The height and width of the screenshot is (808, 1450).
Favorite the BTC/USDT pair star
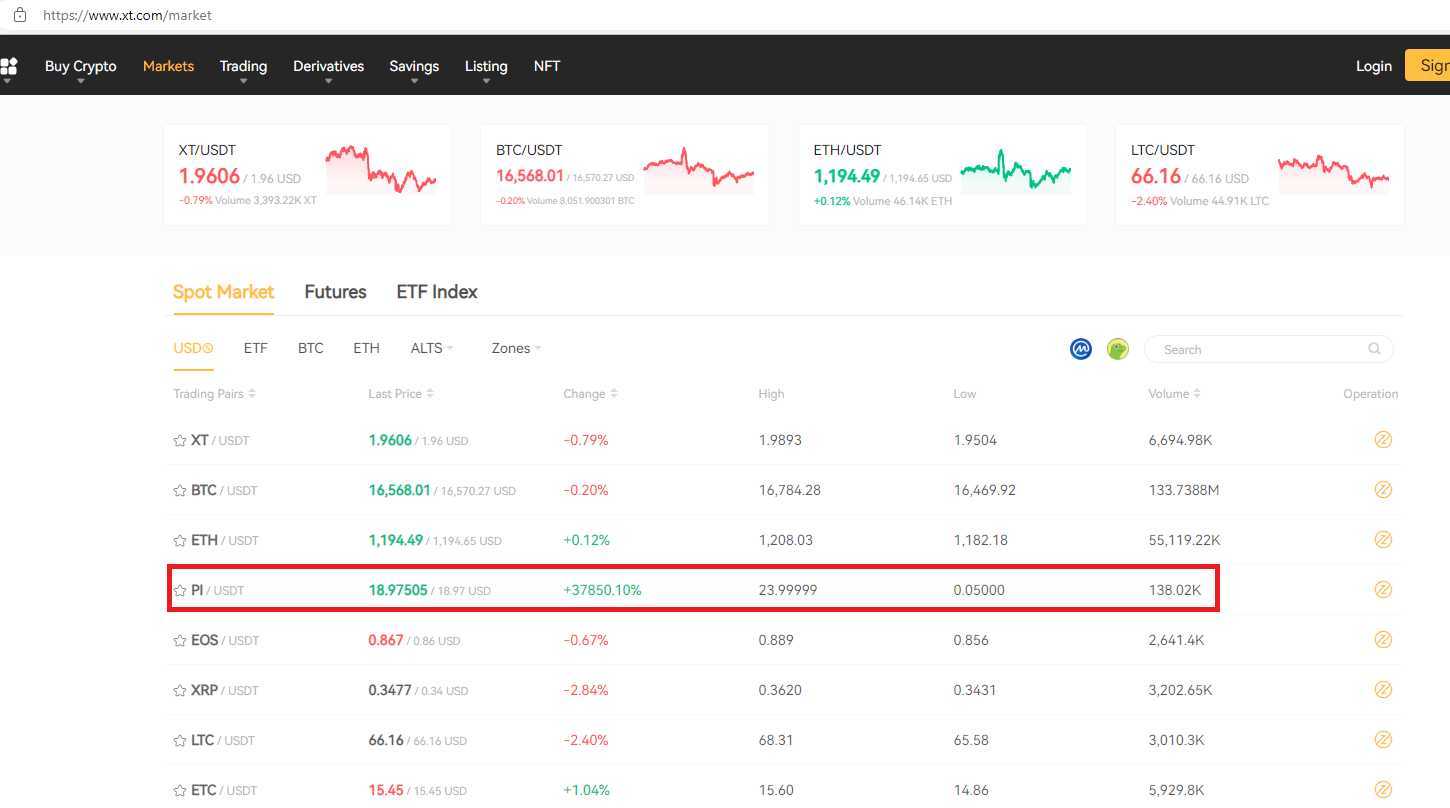180,490
